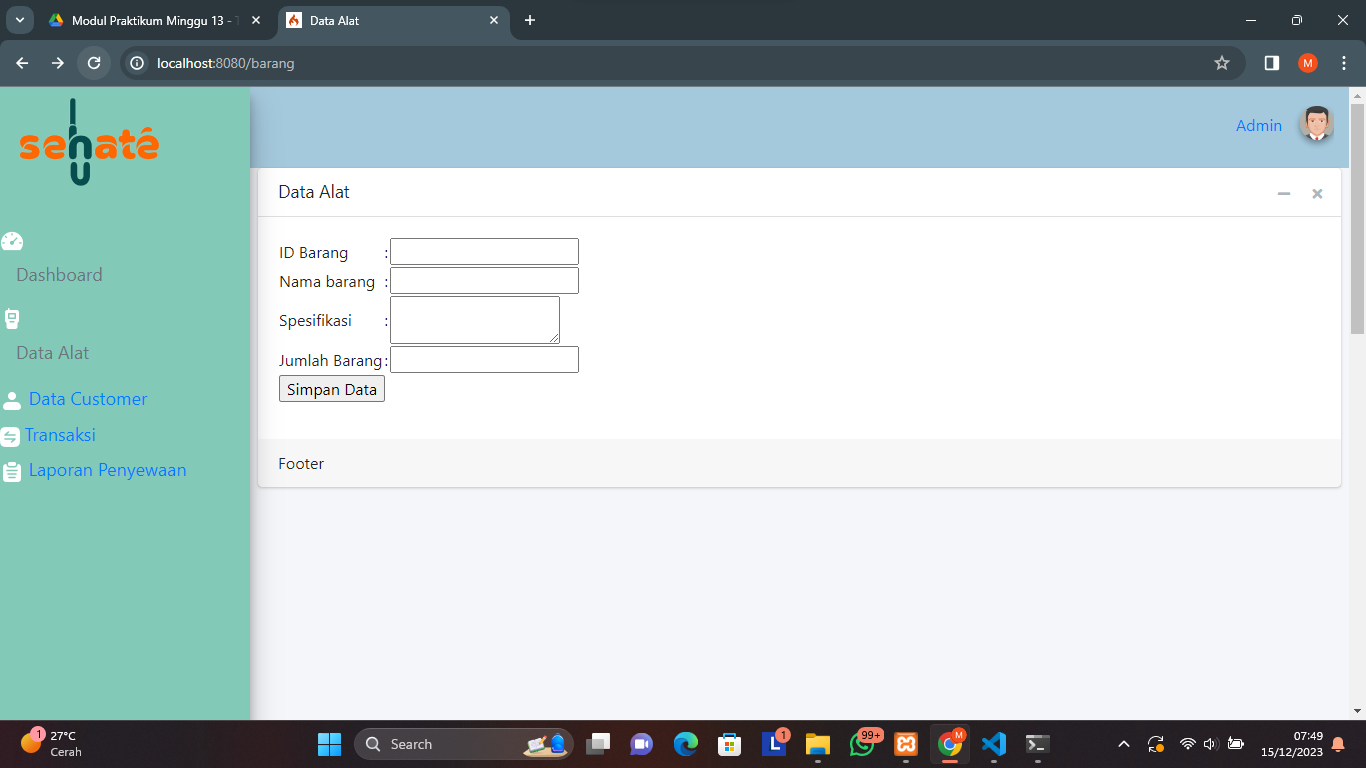The width and height of the screenshot is (1366, 768).
Task: Open the tab search dropdown arrow
Action: (x=18, y=20)
